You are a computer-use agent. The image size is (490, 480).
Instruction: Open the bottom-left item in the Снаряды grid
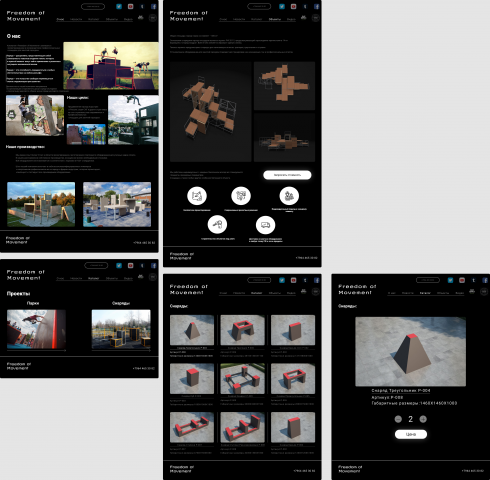192,427
